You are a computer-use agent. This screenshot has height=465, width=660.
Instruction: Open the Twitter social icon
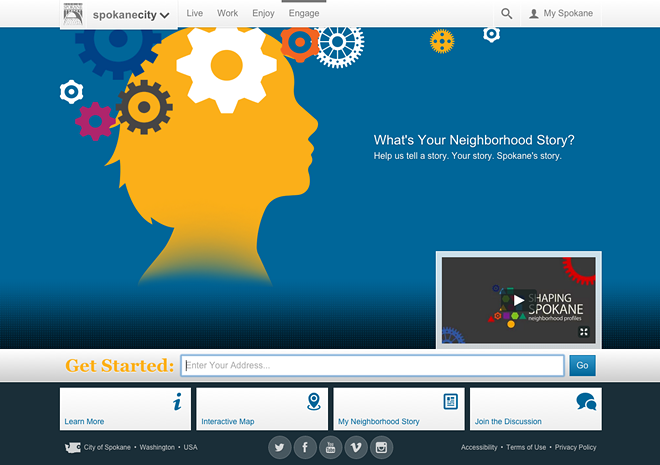[279, 447]
